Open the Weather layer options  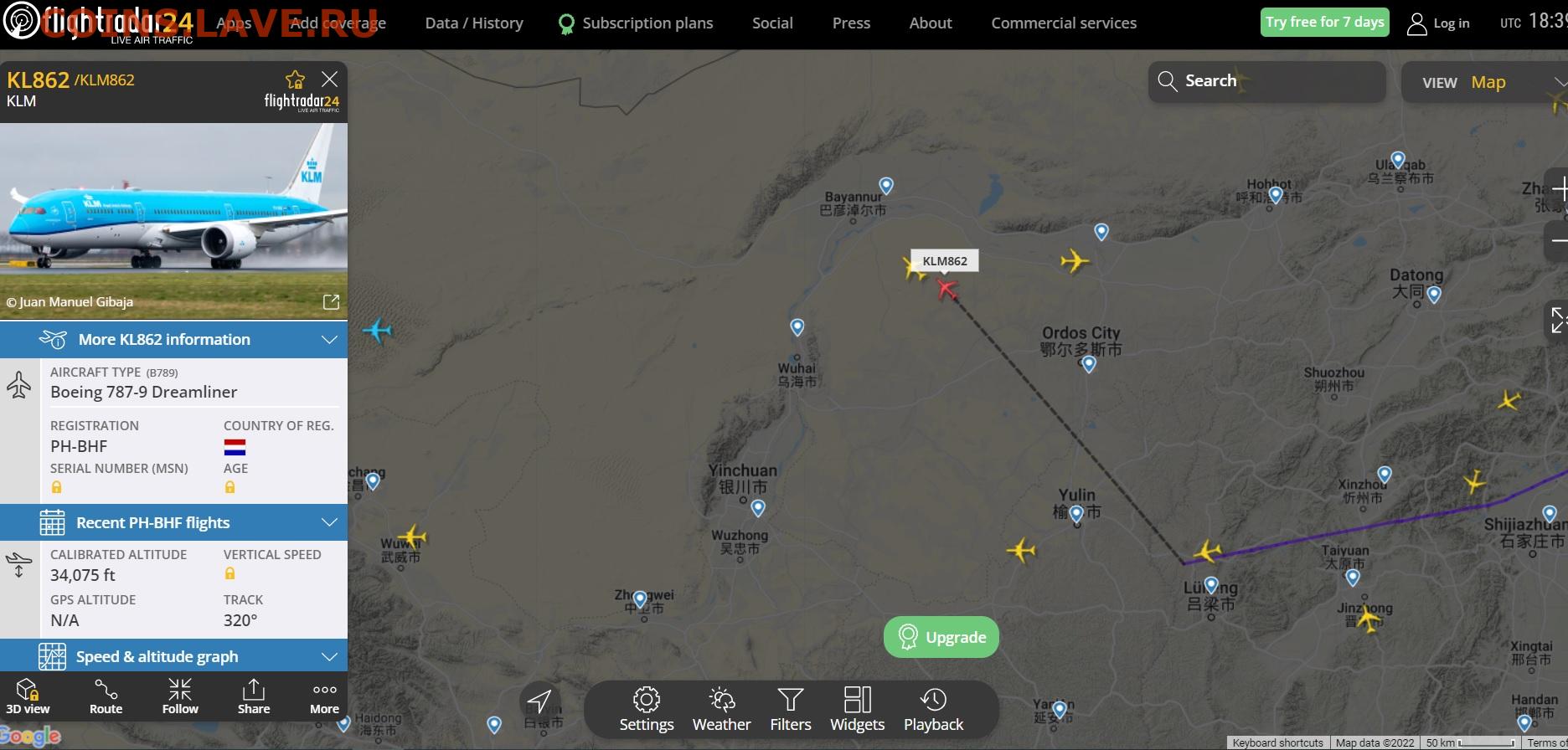721,709
